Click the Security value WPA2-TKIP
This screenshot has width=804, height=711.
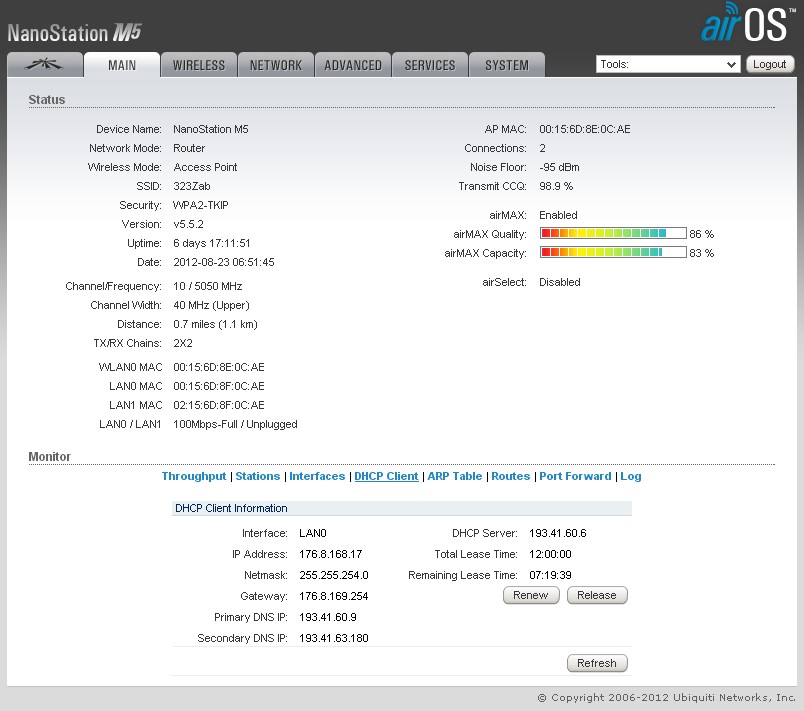point(200,205)
